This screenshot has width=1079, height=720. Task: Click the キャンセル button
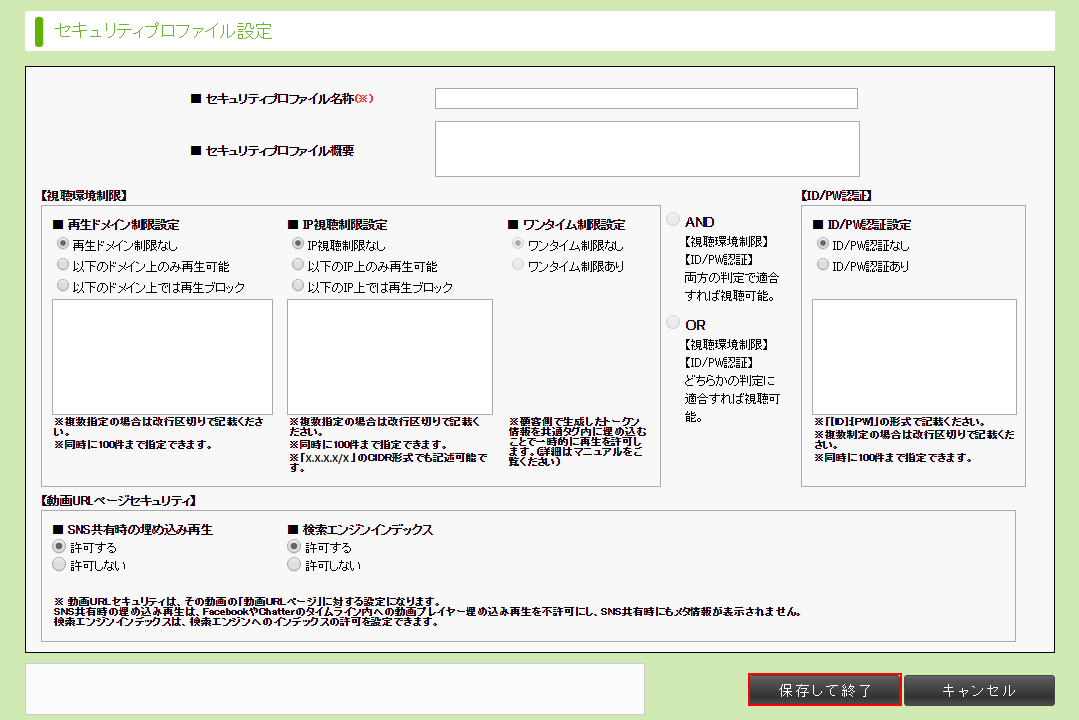pos(979,690)
